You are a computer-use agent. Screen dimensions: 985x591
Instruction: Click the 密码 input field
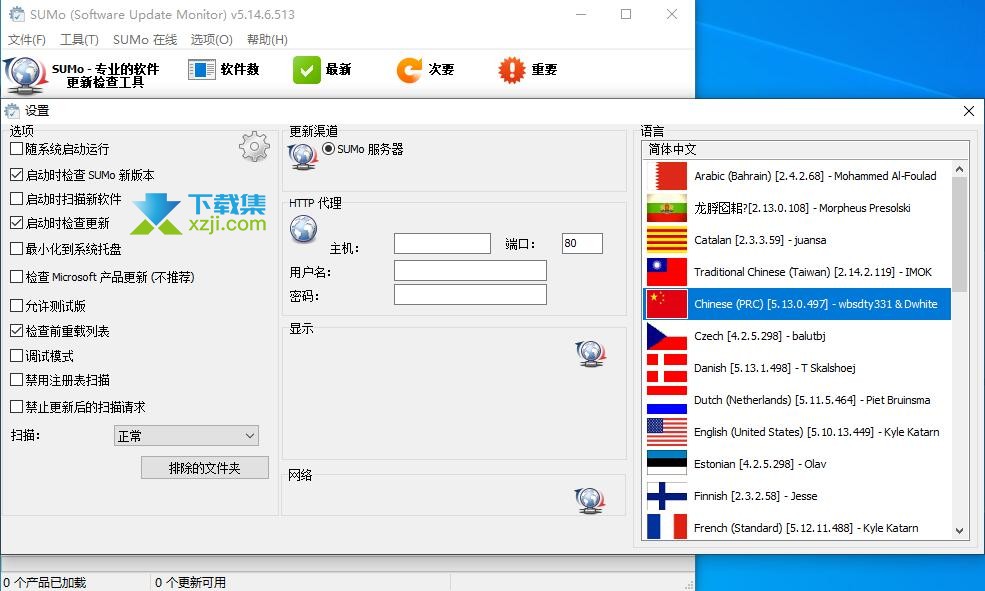(x=471, y=295)
